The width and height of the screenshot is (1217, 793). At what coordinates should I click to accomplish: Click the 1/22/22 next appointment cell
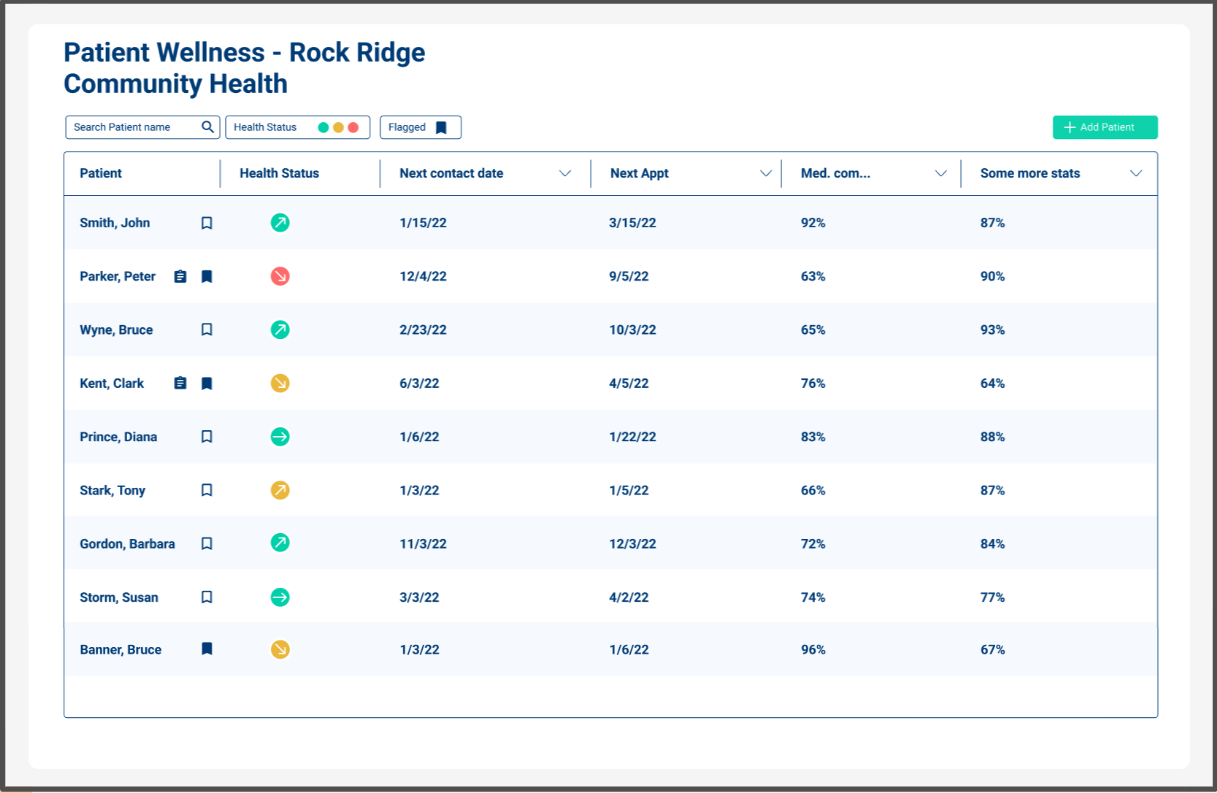tap(632, 437)
